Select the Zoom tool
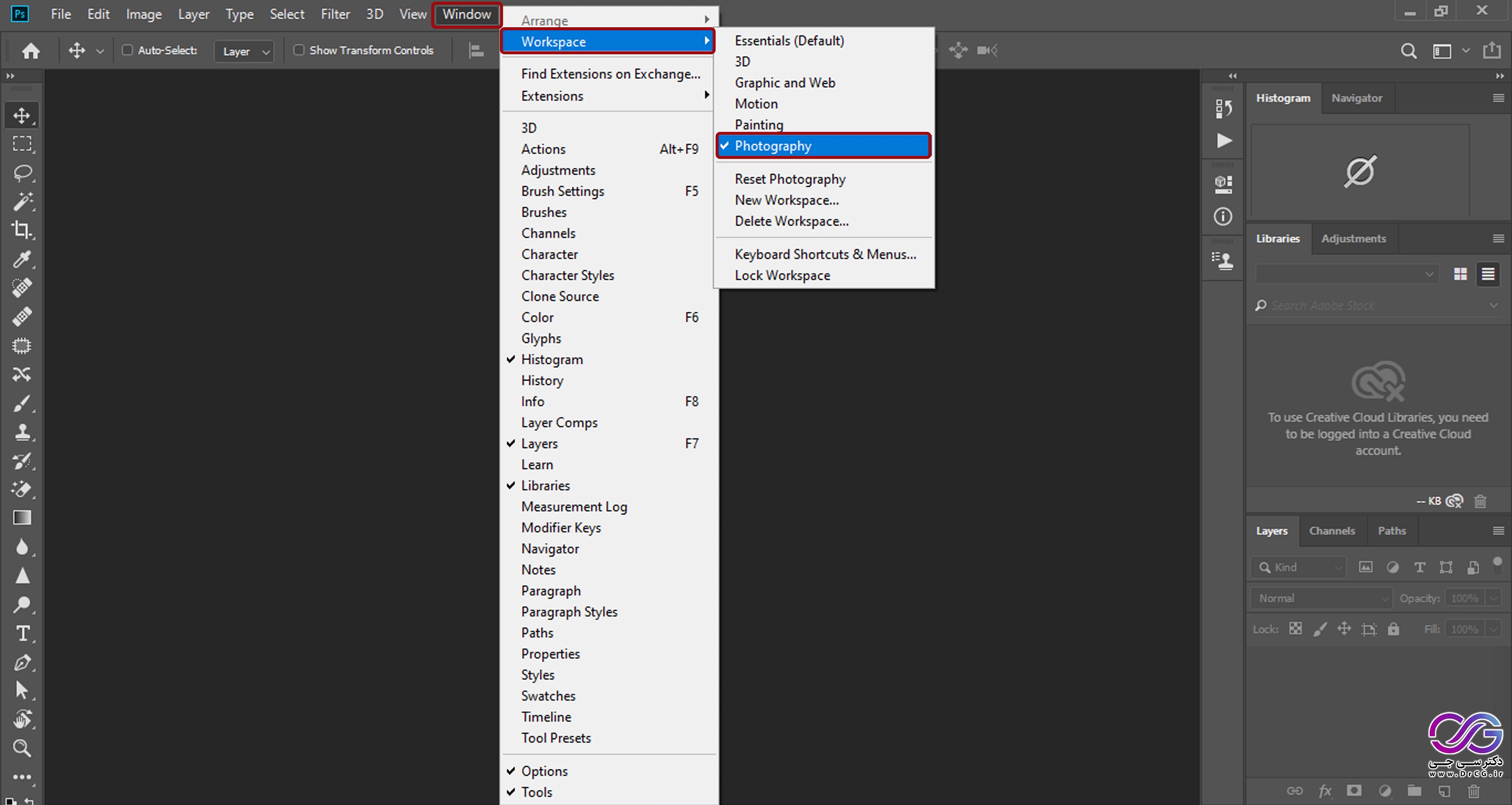The height and width of the screenshot is (805, 1512). (x=22, y=748)
